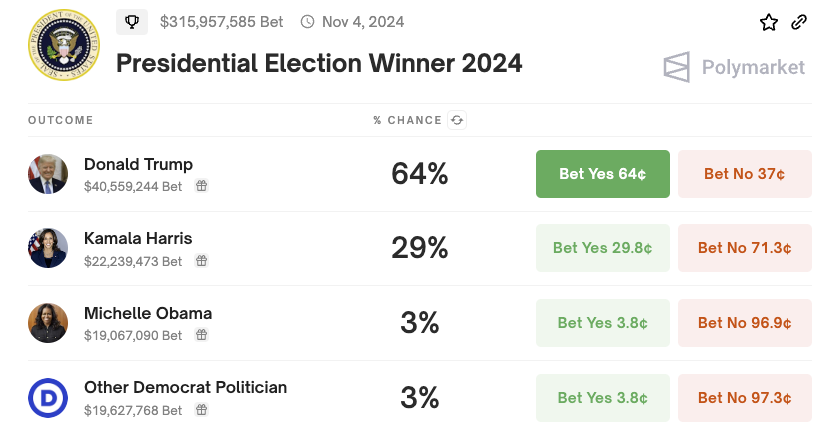Viewport: 829px width, 443px height.
Task: Click gift icon under Kamala Harris
Action: tap(201, 261)
